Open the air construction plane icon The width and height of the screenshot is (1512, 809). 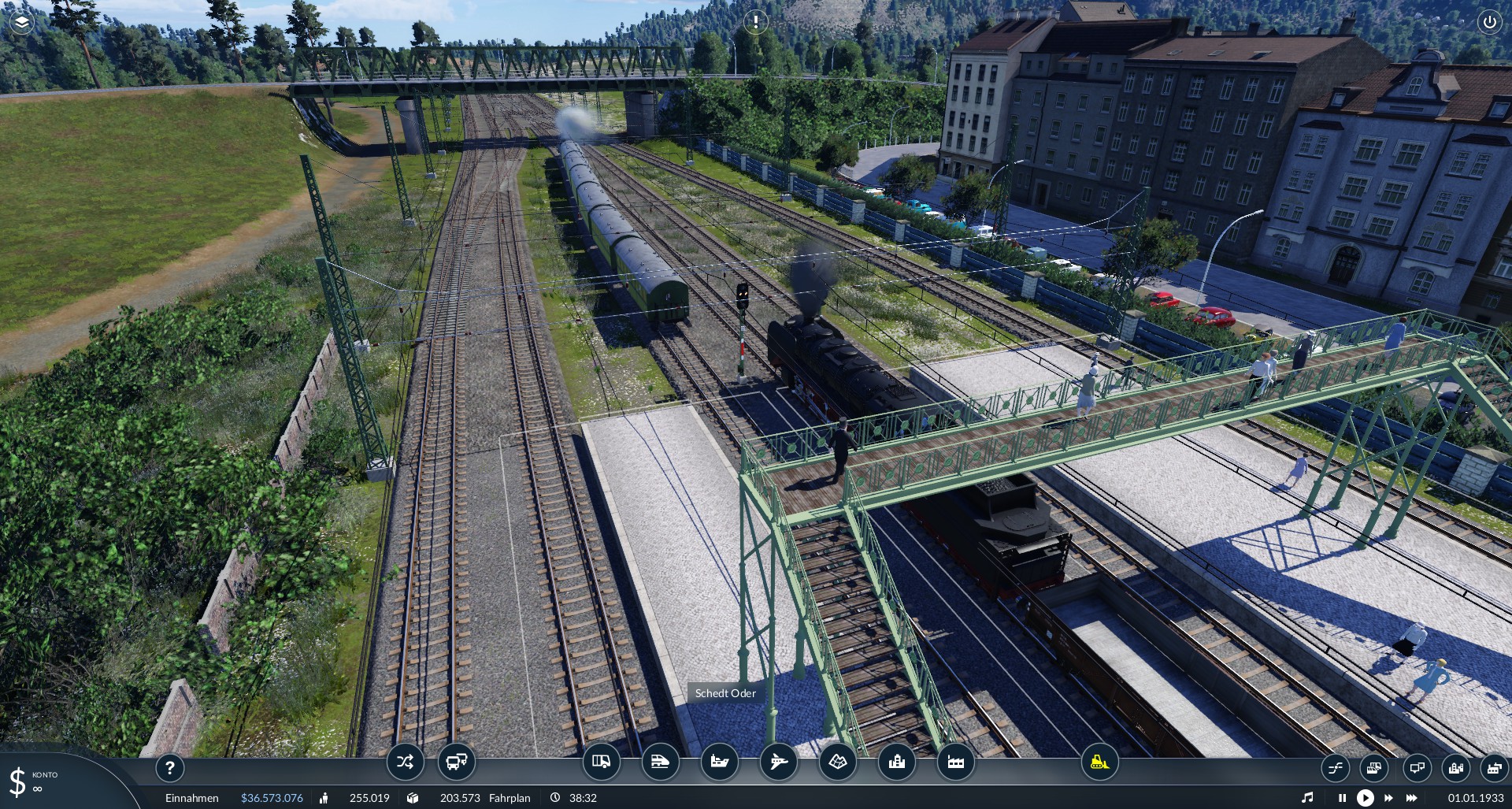point(778,762)
